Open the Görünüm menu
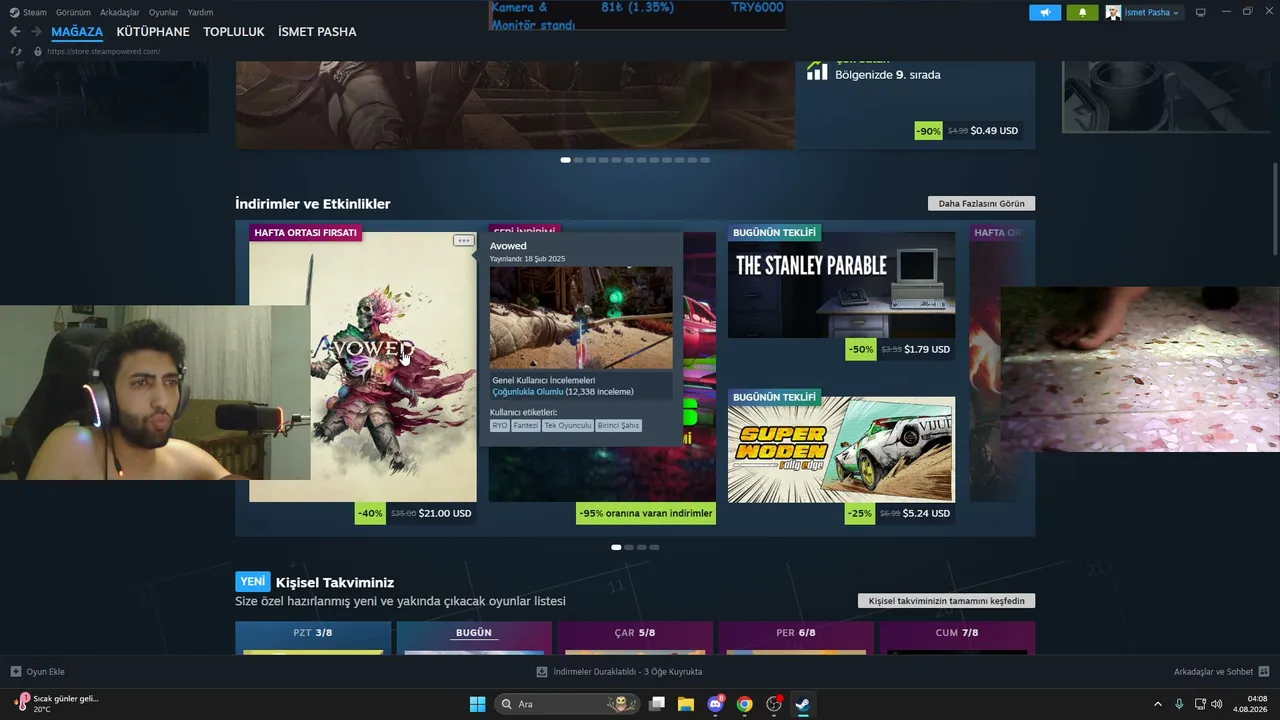 pyautogui.click(x=73, y=12)
